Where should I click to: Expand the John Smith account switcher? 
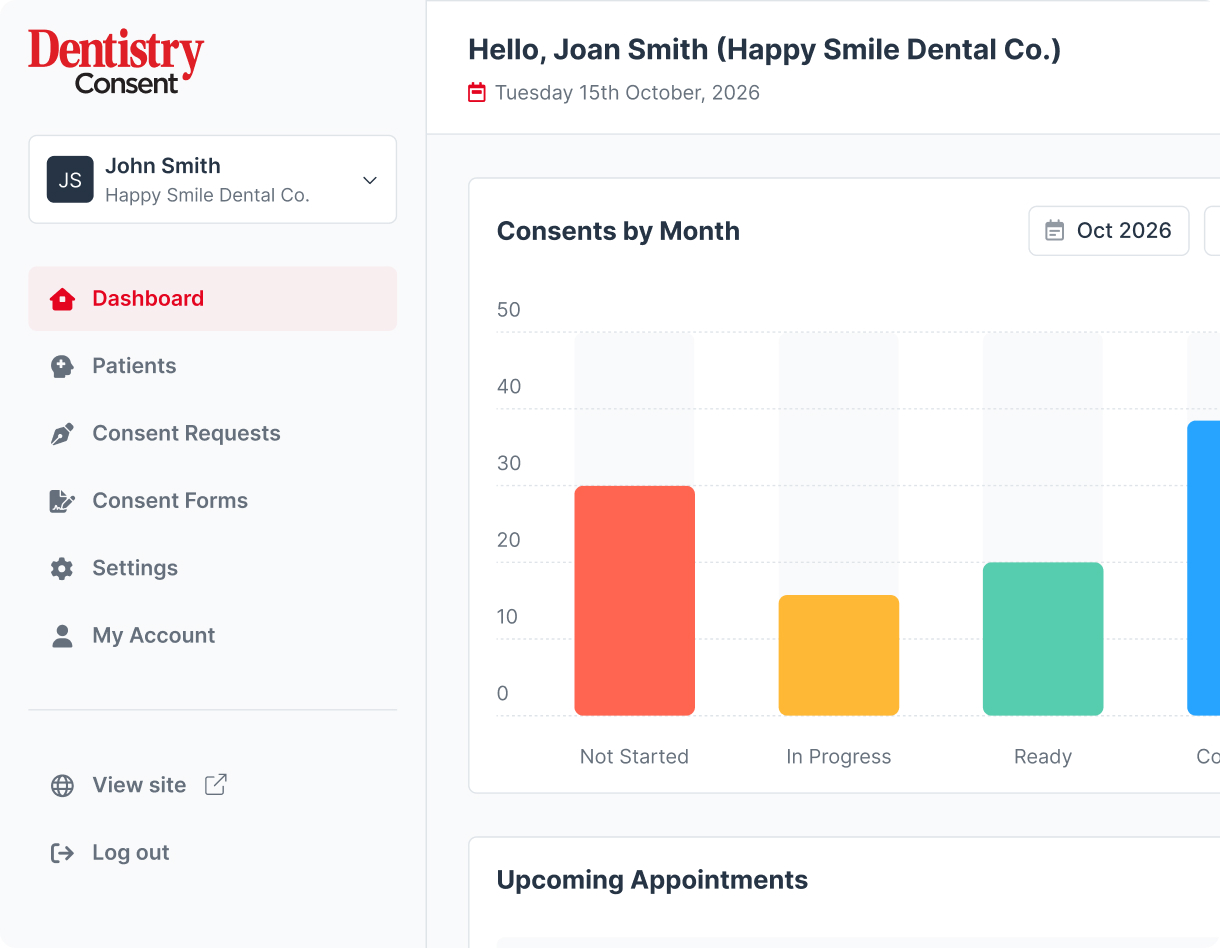click(x=212, y=180)
